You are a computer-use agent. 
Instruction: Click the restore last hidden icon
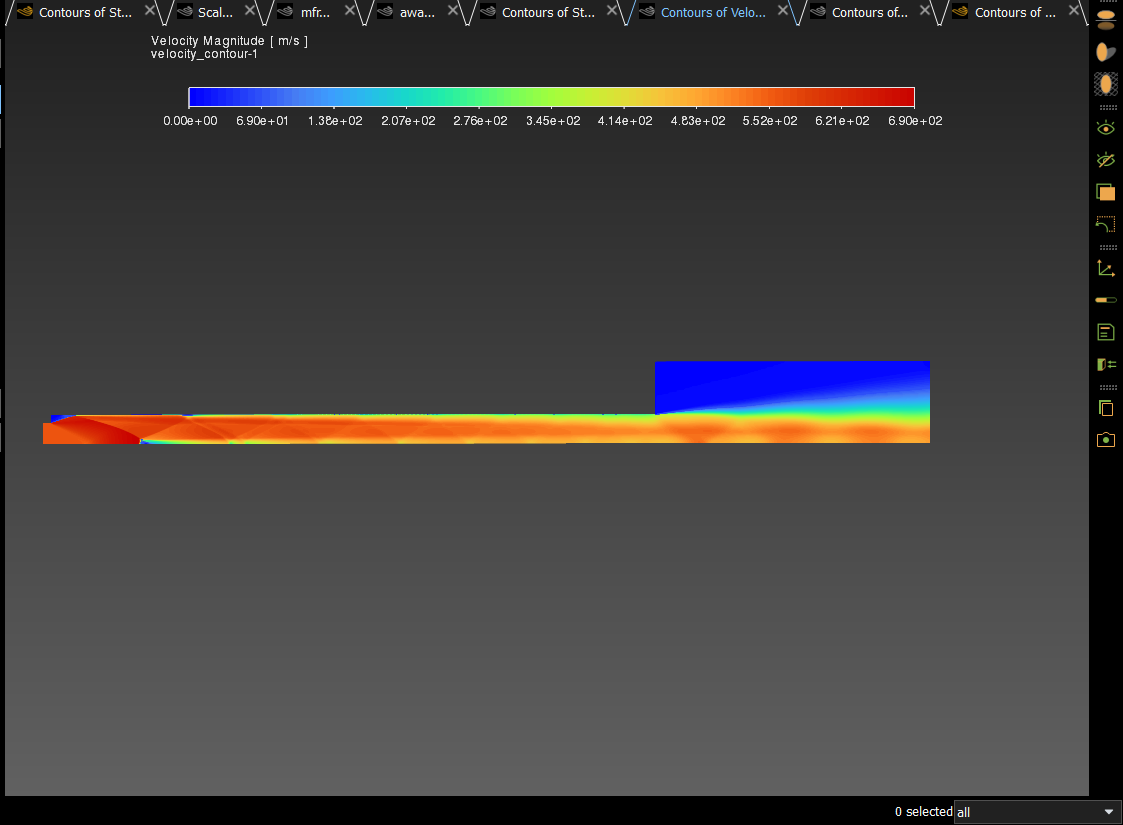point(1105,224)
